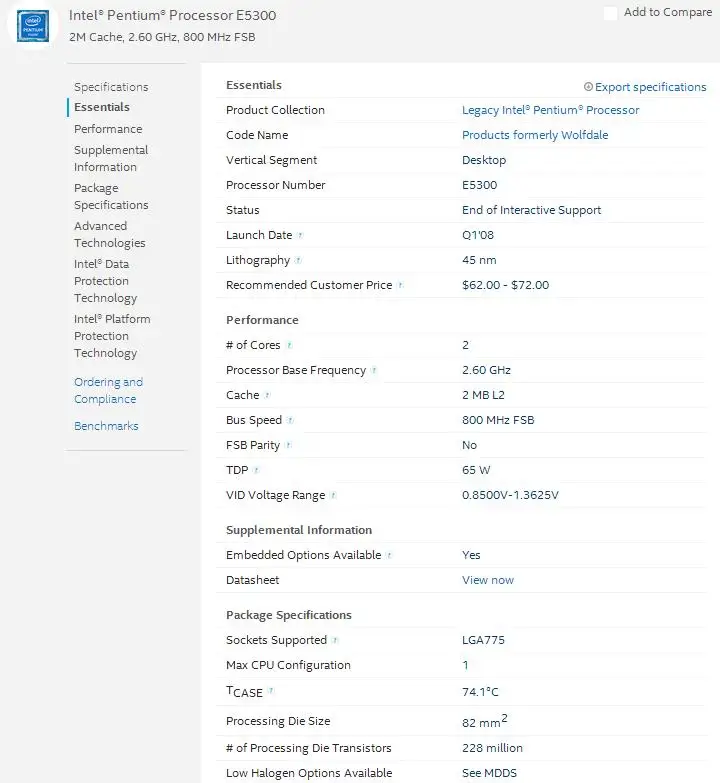Click the 2 MB L2 cache value
The width and height of the screenshot is (720, 783).
483,395
